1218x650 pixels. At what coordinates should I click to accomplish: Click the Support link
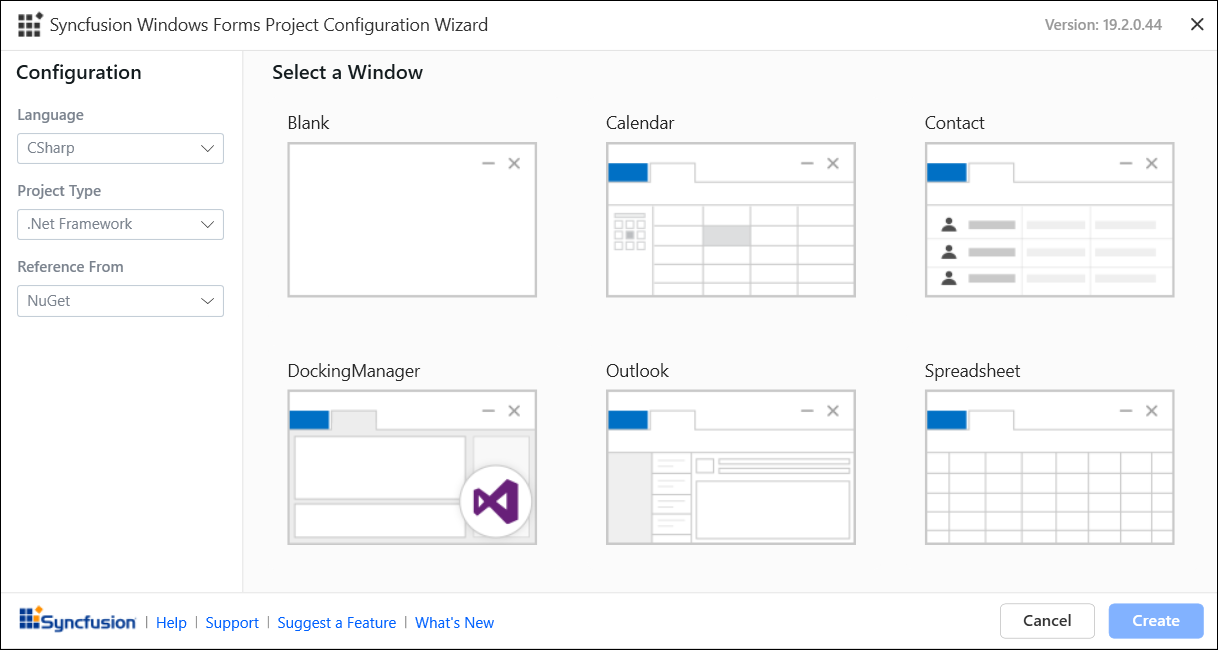tap(232, 623)
